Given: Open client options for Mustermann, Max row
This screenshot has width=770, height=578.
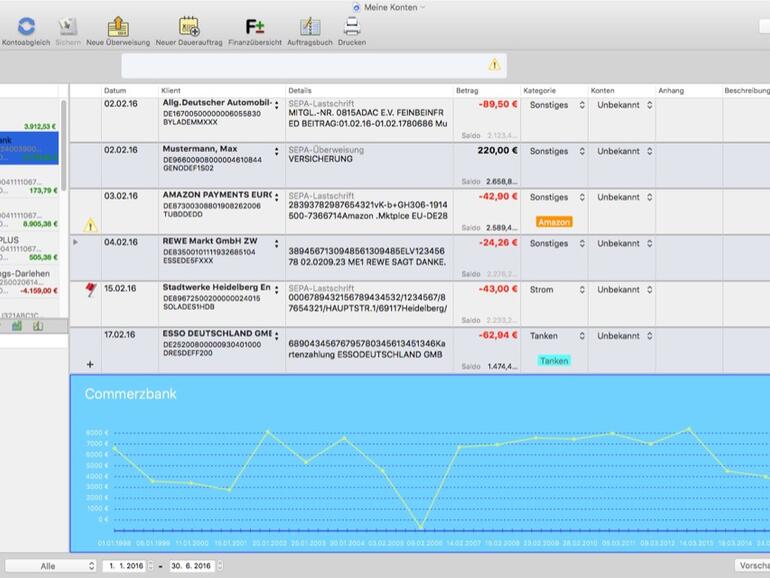Looking at the screenshot, I should 276,151.
